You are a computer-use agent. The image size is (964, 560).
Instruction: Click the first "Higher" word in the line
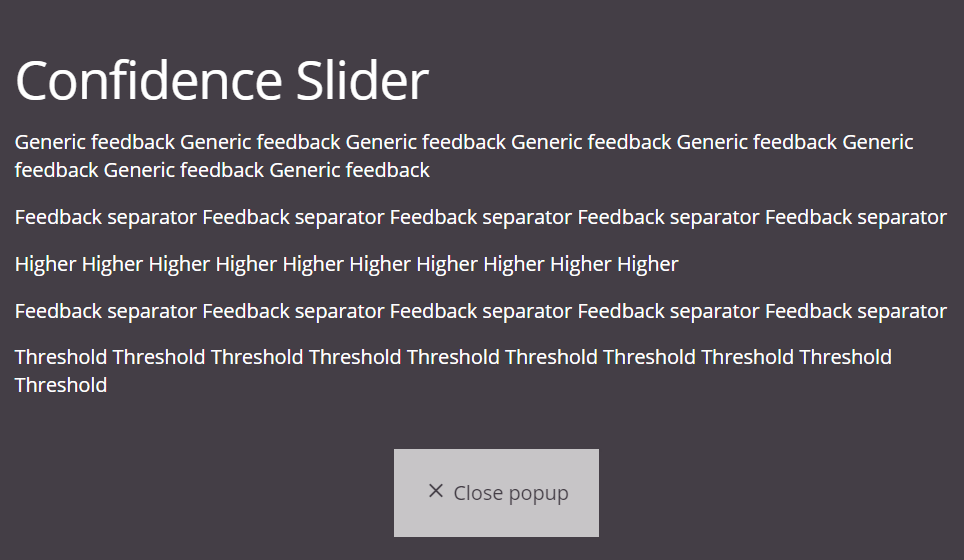point(45,264)
